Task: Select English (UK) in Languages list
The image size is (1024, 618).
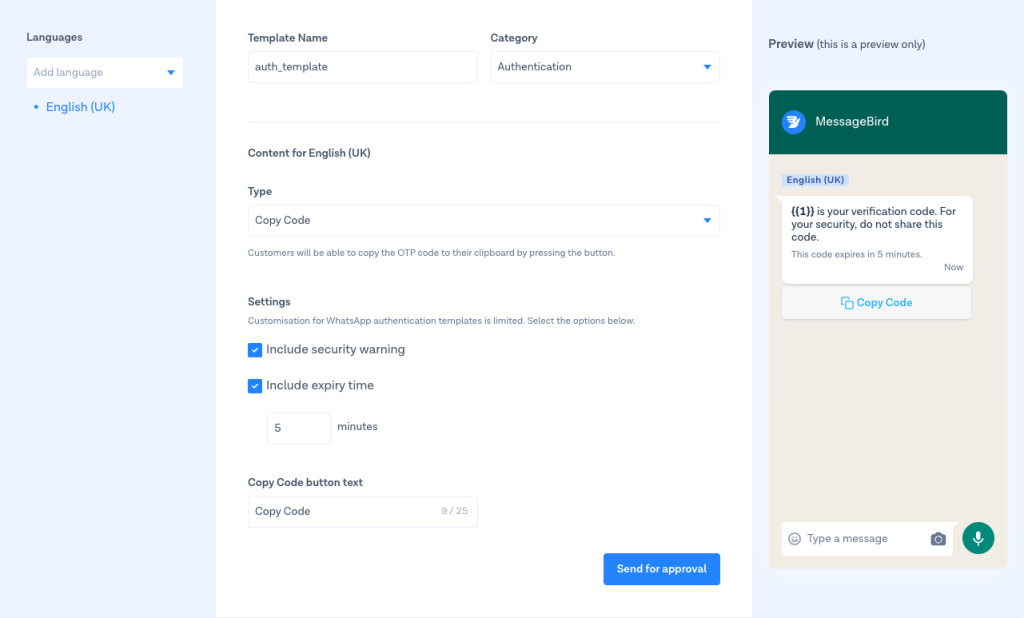Action: click(x=80, y=107)
